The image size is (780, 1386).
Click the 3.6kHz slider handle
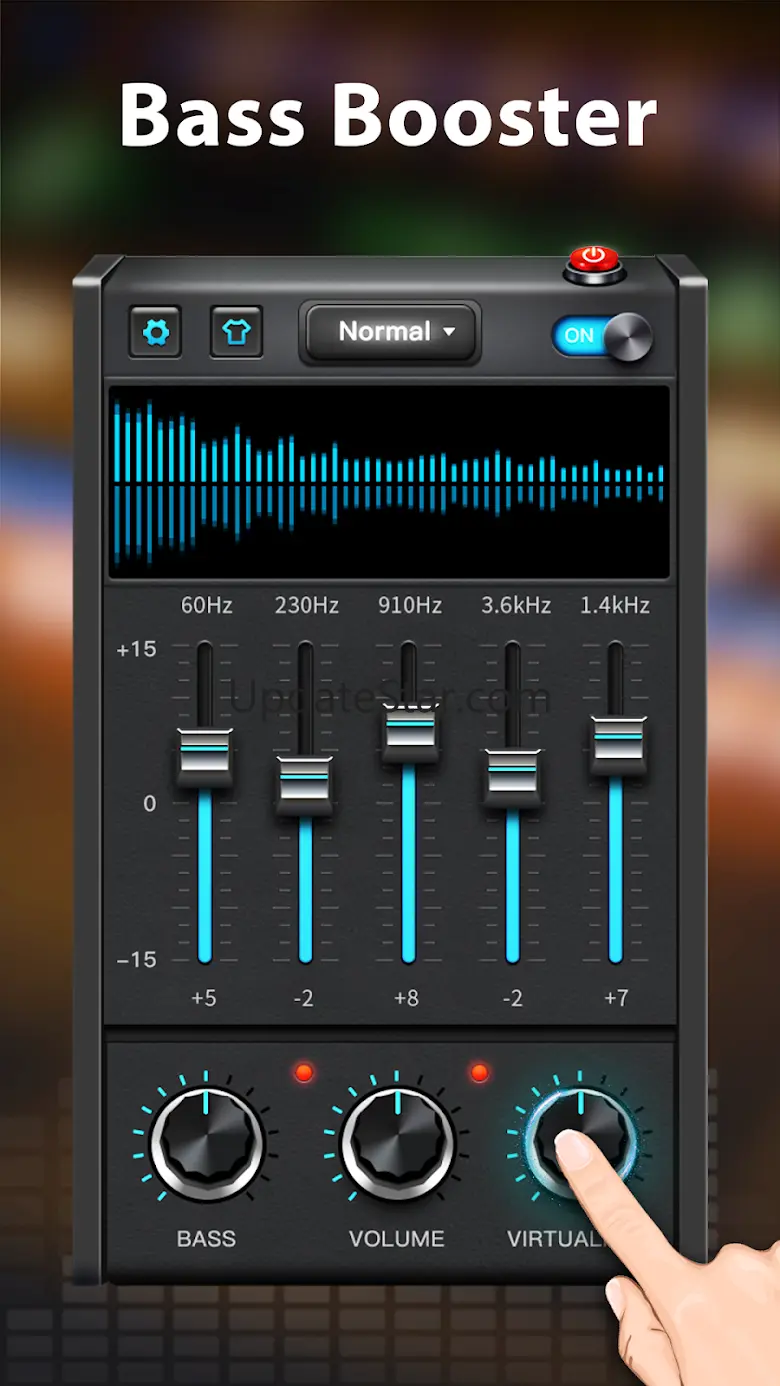512,776
